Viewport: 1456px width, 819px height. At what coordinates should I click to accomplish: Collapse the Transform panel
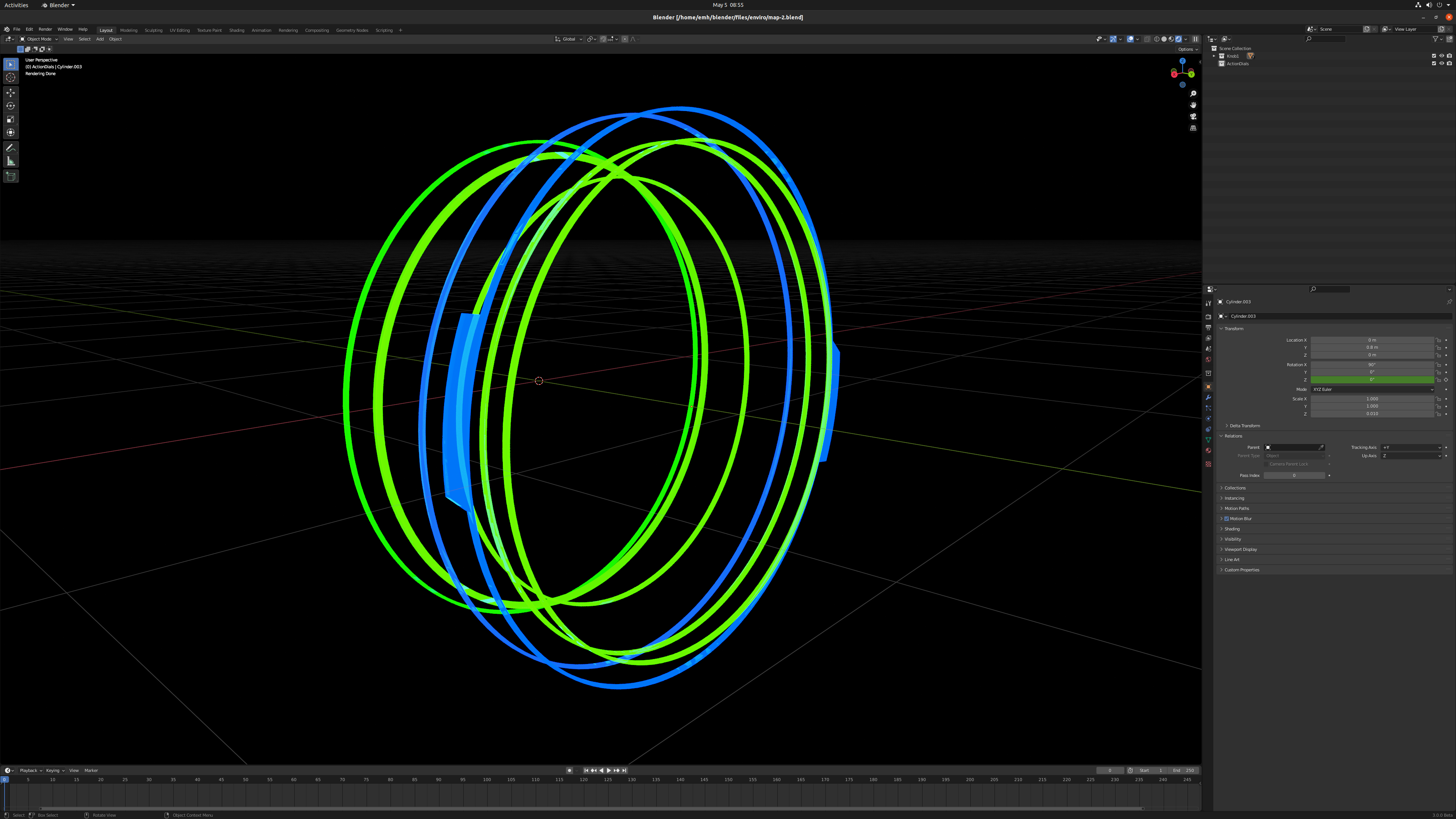[1233, 328]
